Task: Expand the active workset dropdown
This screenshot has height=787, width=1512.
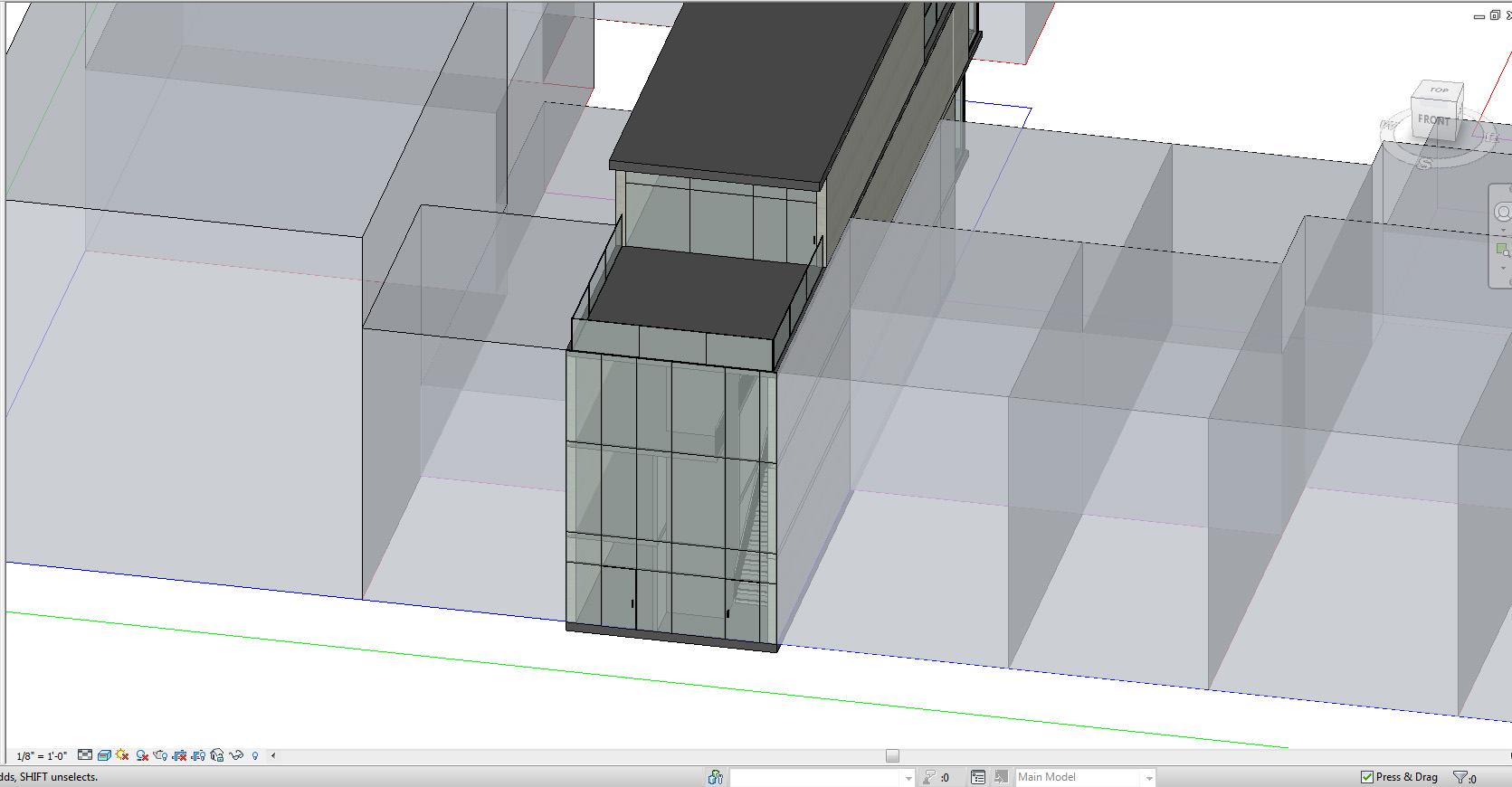Action: pyautogui.click(x=908, y=778)
